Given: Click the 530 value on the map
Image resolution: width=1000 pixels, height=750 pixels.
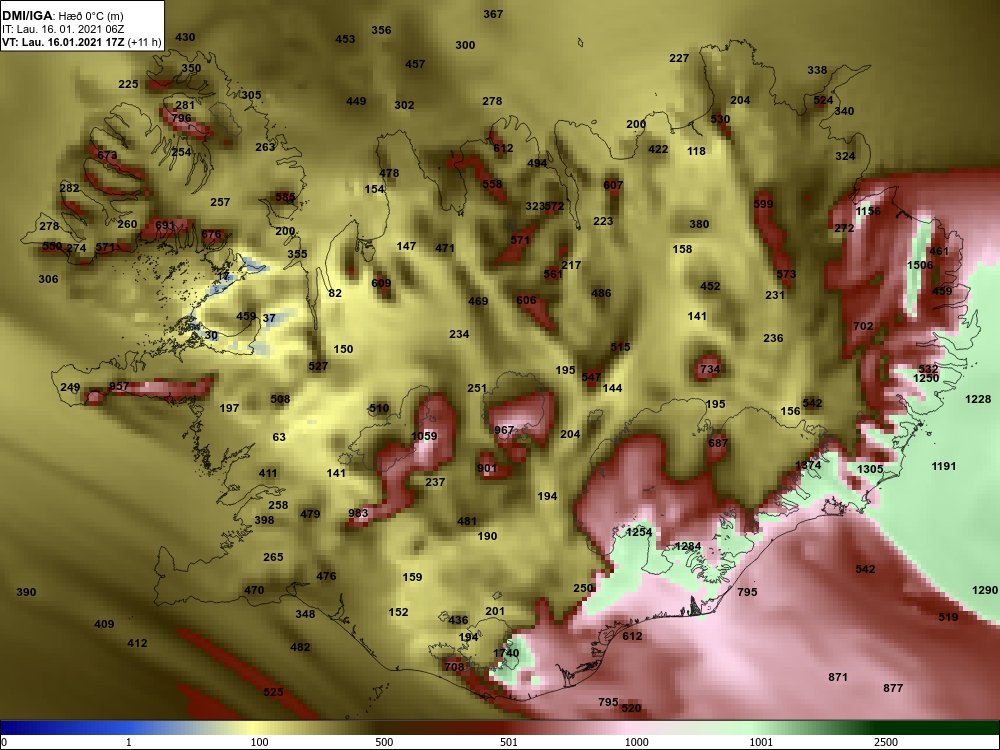Looking at the screenshot, I should pyautogui.click(x=720, y=119).
